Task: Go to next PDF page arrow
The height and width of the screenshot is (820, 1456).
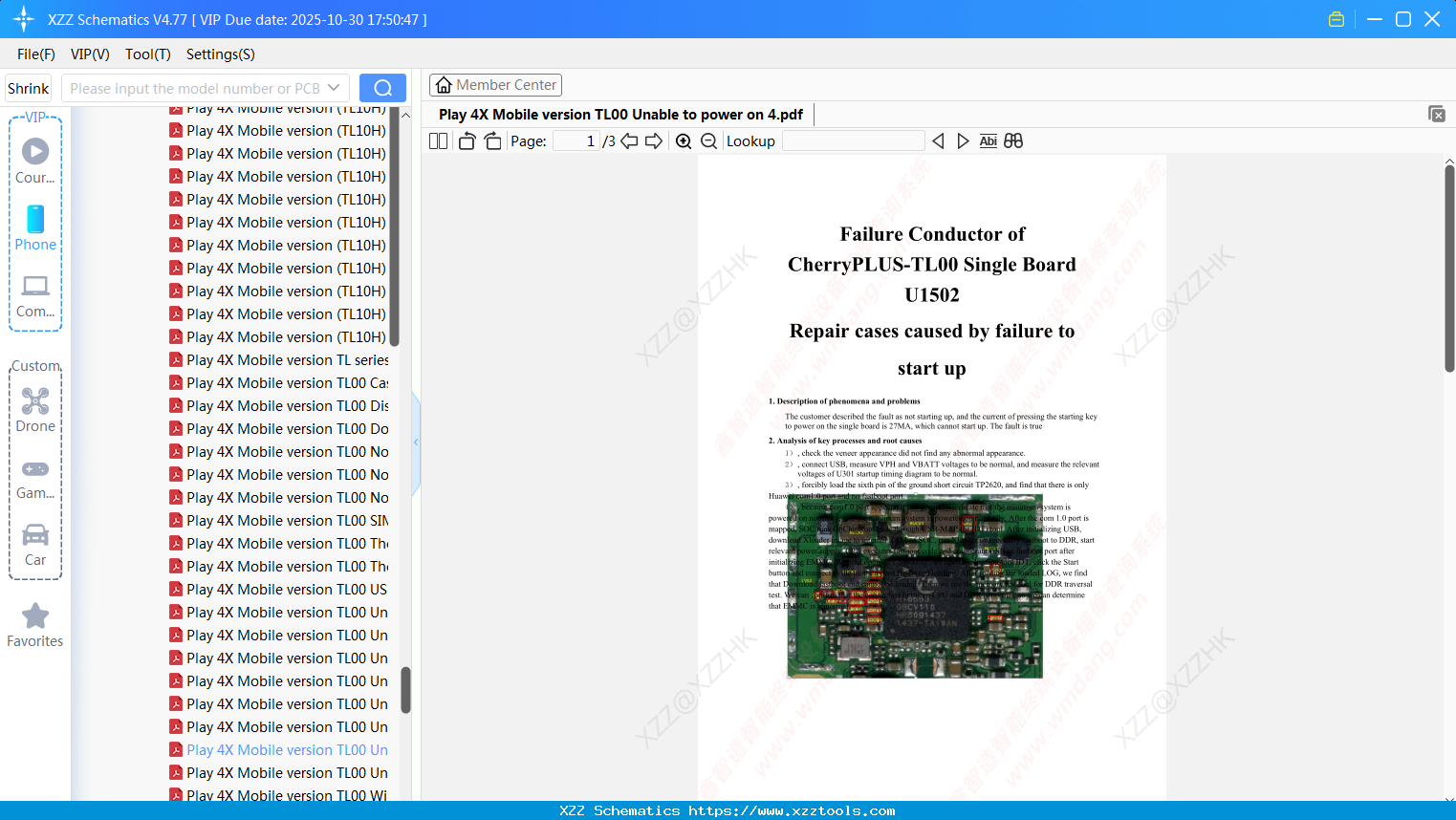Action: tap(654, 141)
